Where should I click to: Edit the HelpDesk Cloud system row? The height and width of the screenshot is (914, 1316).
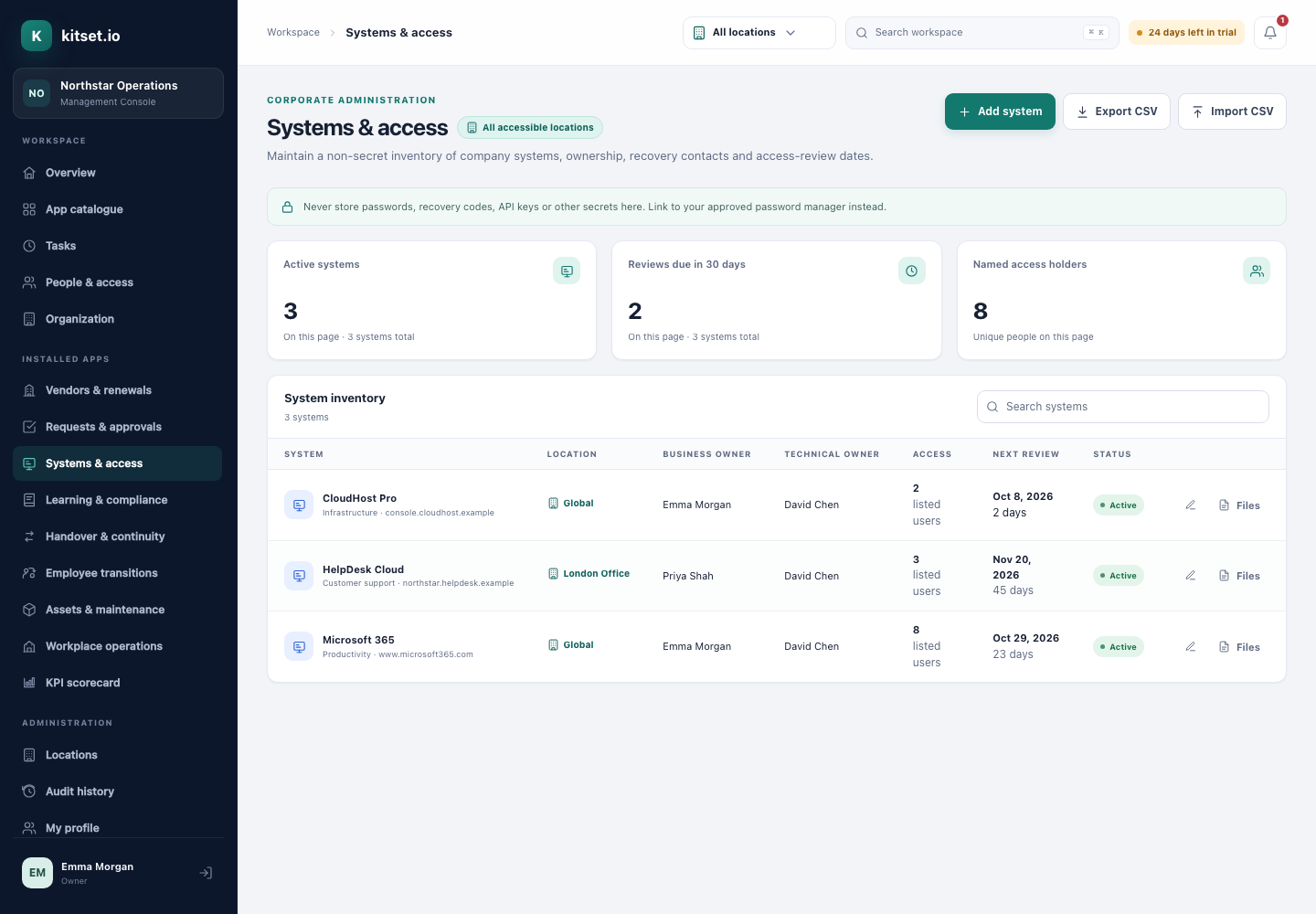tap(1190, 576)
